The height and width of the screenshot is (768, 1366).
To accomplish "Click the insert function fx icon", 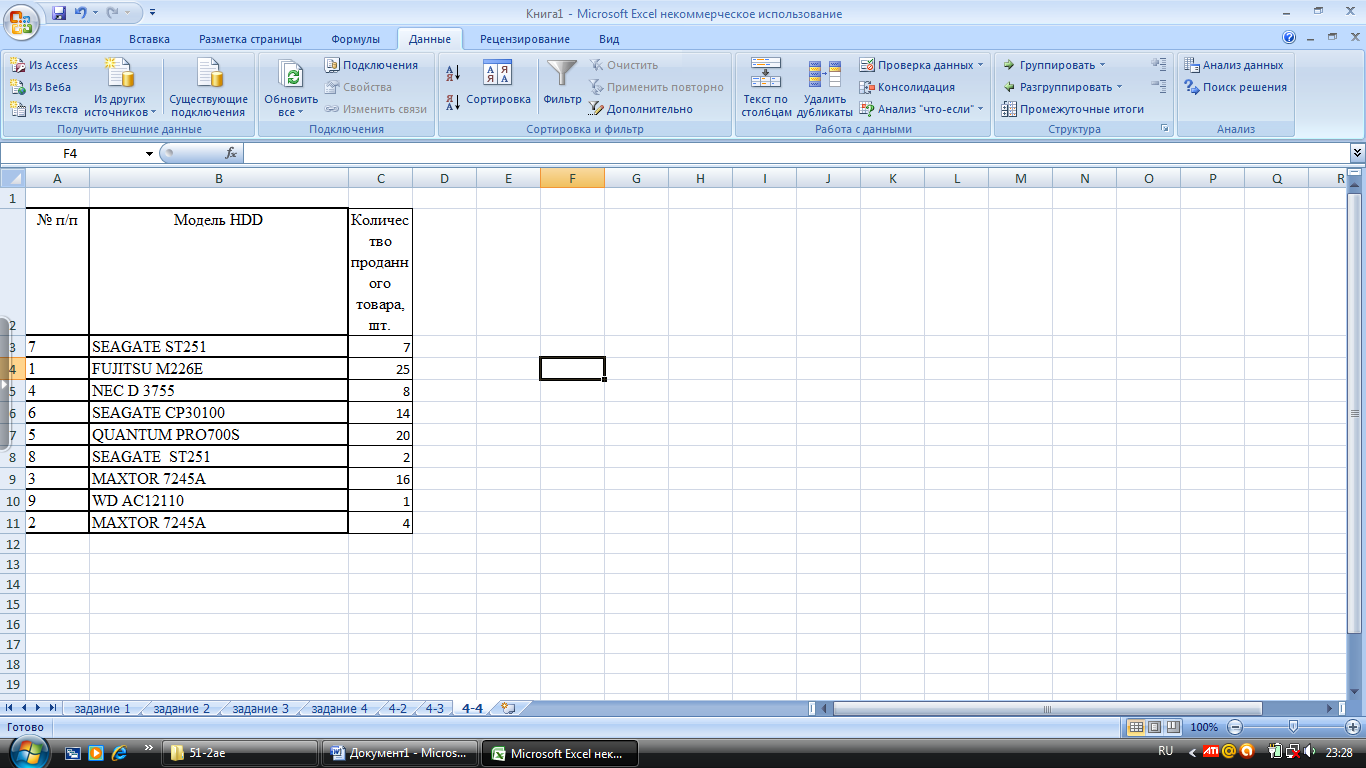I will [x=231, y=153].
